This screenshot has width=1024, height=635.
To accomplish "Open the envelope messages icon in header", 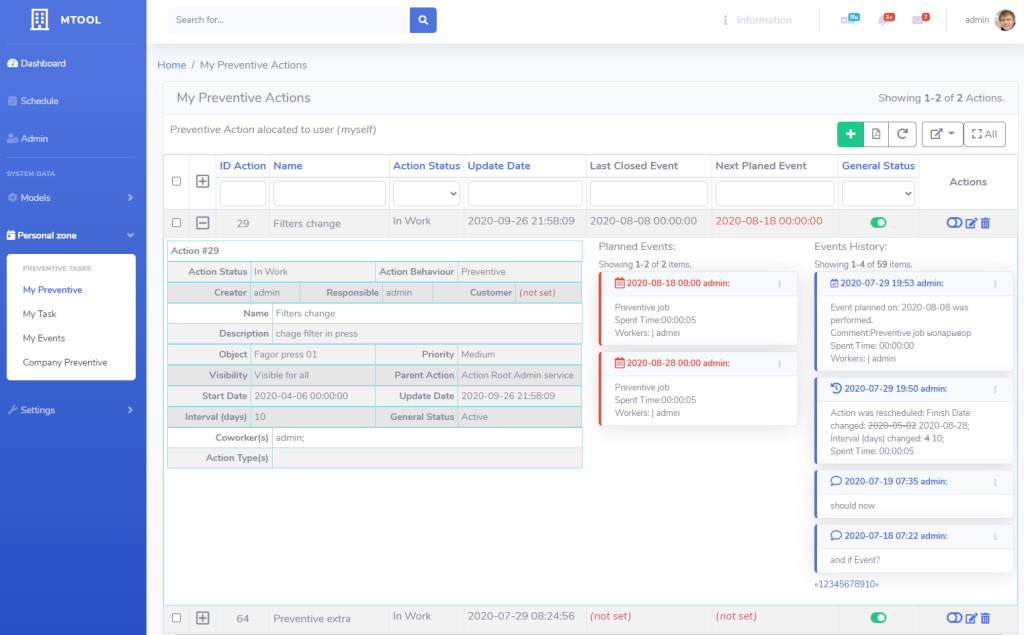I will 919,20.
